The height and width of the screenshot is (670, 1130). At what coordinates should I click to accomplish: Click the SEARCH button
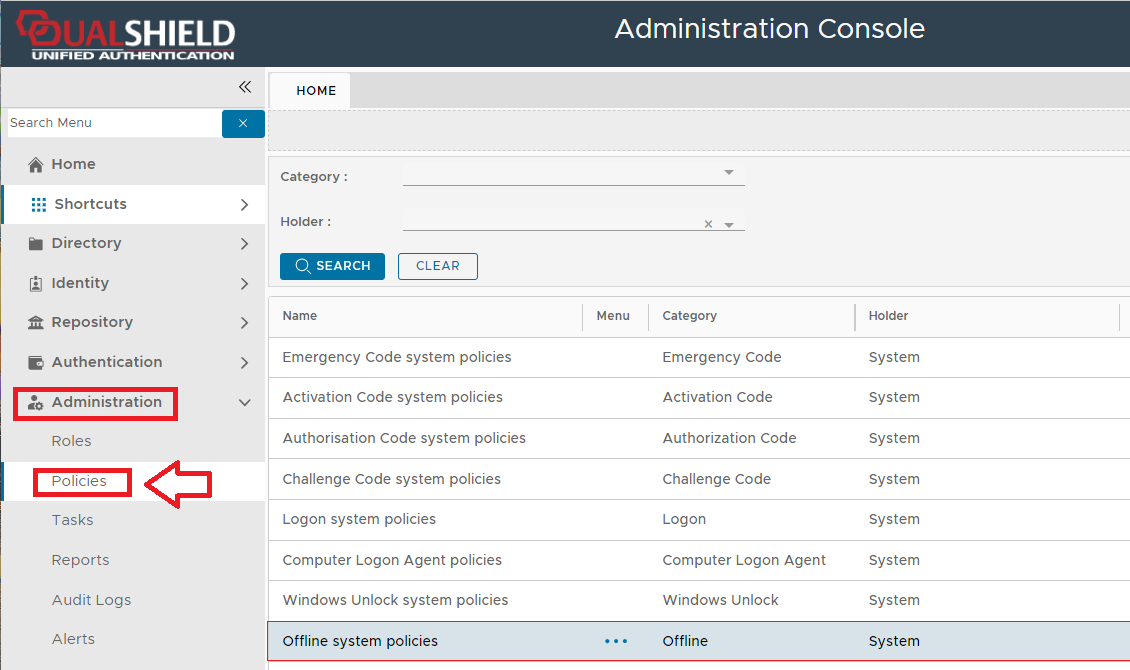(332, 266)
